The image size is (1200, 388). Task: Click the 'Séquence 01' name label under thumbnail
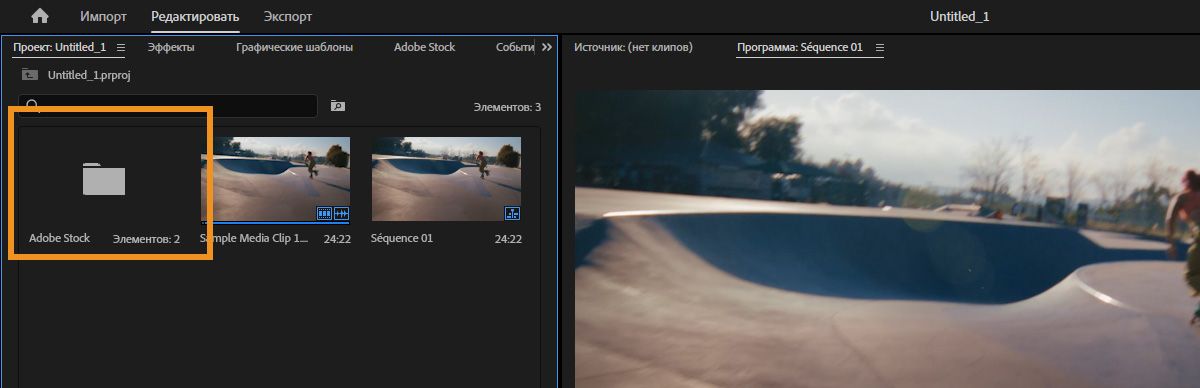[402, 239]
